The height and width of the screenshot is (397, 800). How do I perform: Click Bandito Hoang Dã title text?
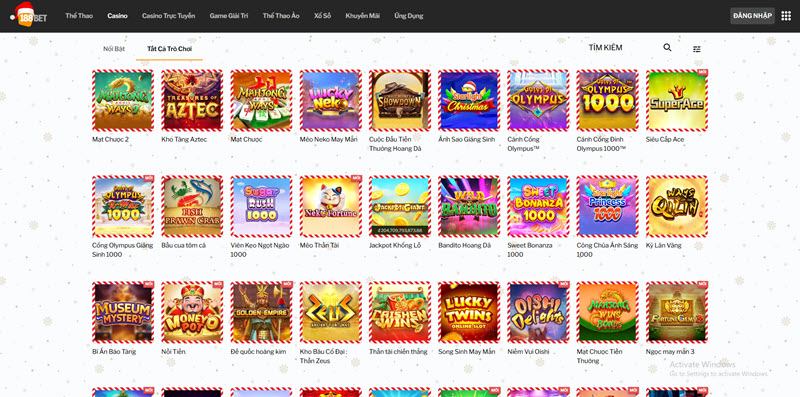(x=464, y=245)
